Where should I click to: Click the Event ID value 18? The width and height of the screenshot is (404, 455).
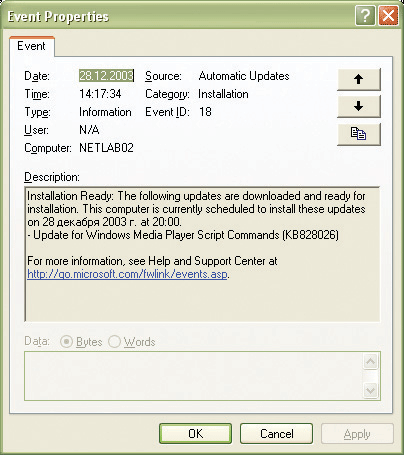pyautogui.click(x=205, y=112)
